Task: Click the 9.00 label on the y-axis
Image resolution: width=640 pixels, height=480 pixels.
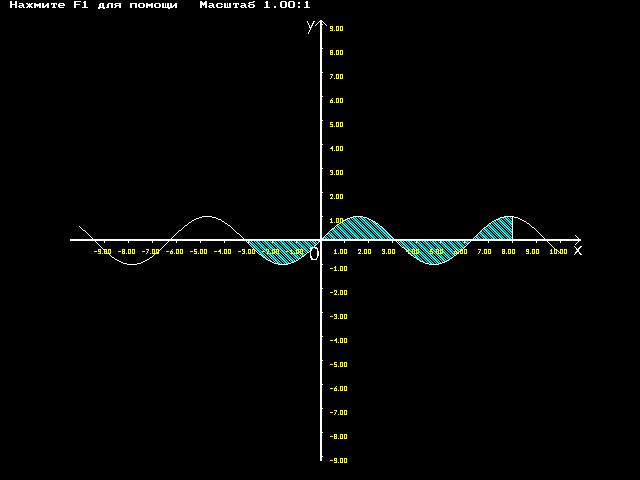Action: pos(336,29)
